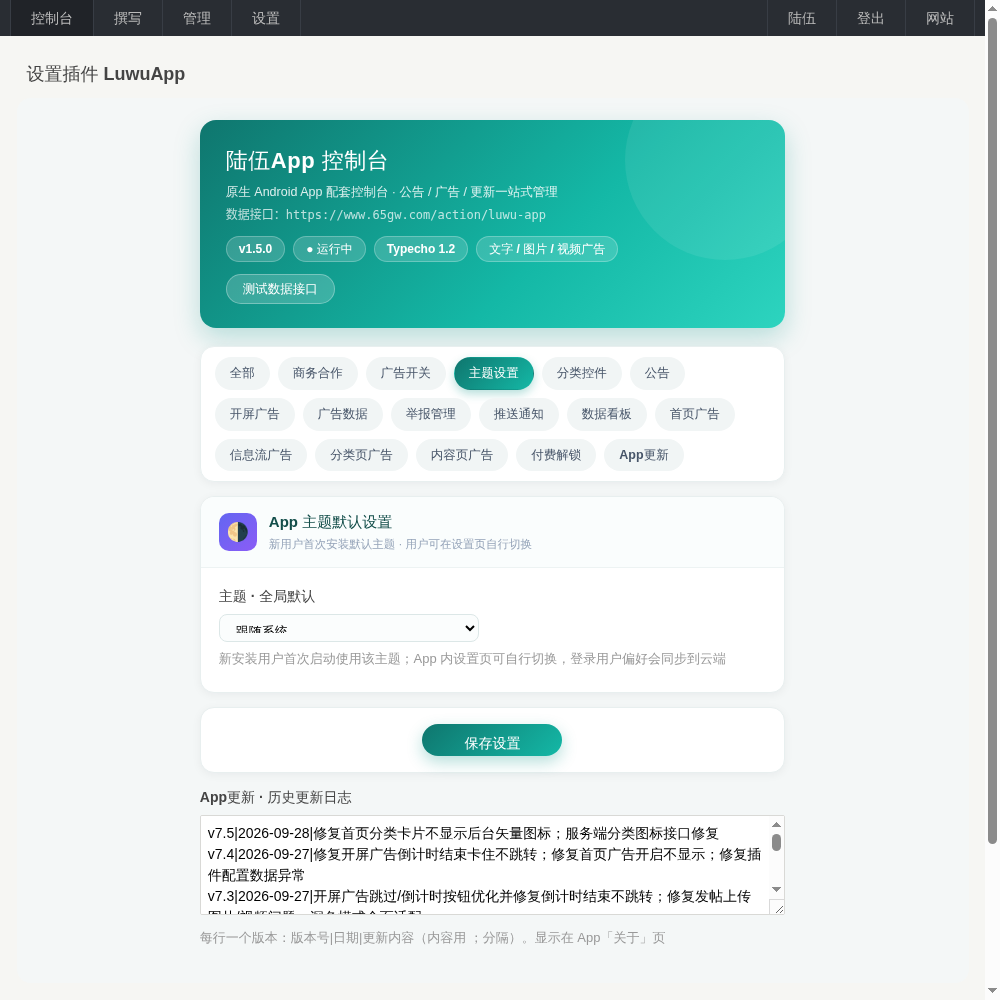The width and height of the screenshot is (1000, 1000).
Task: Select the 信息流广告 tab
Action: 261,455
